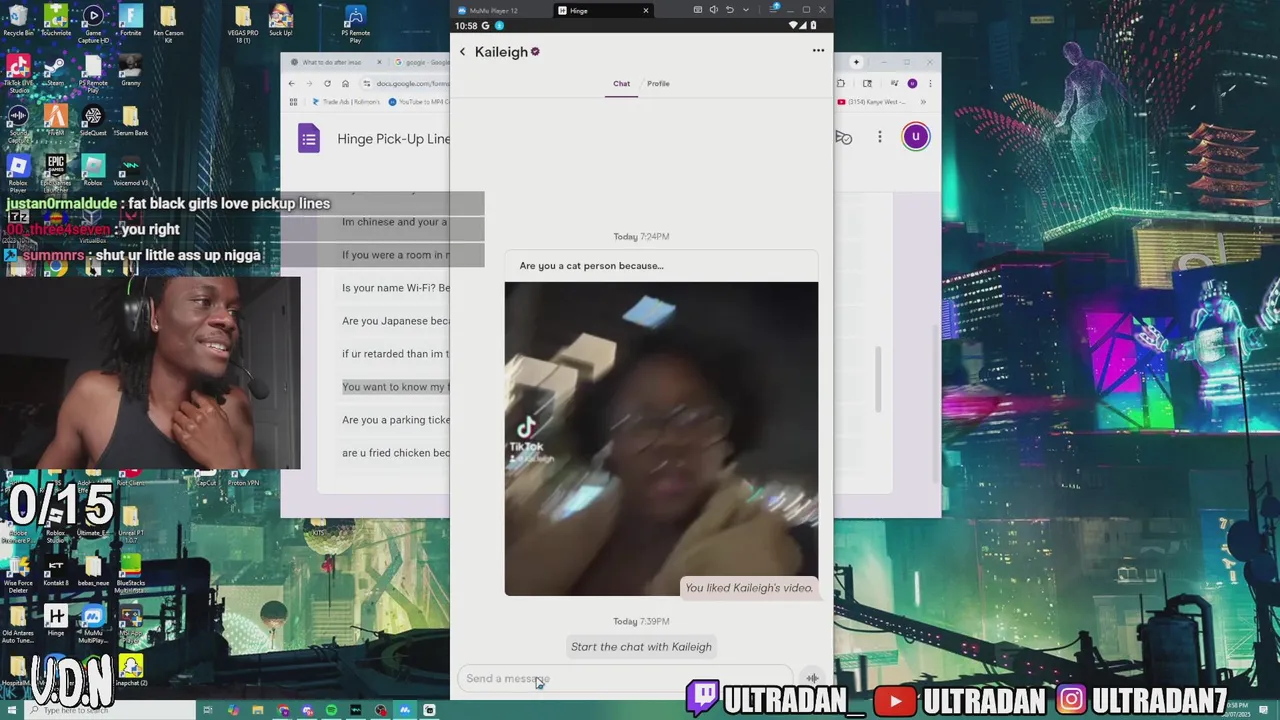This screenshot has height=720, width=1280.
Task: Go back with the arrow beside Kaileigh
Action: click(x=462, y=52)
